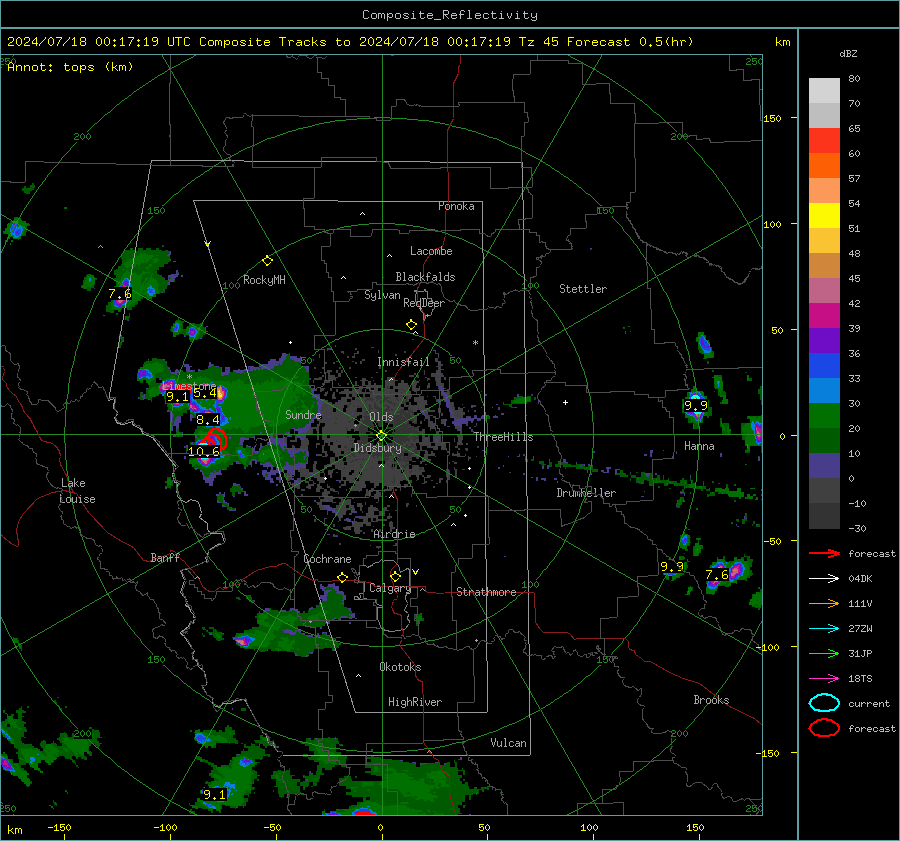Click the red forecast ellipse above the 10.6 storm

(x=216, y=439)
